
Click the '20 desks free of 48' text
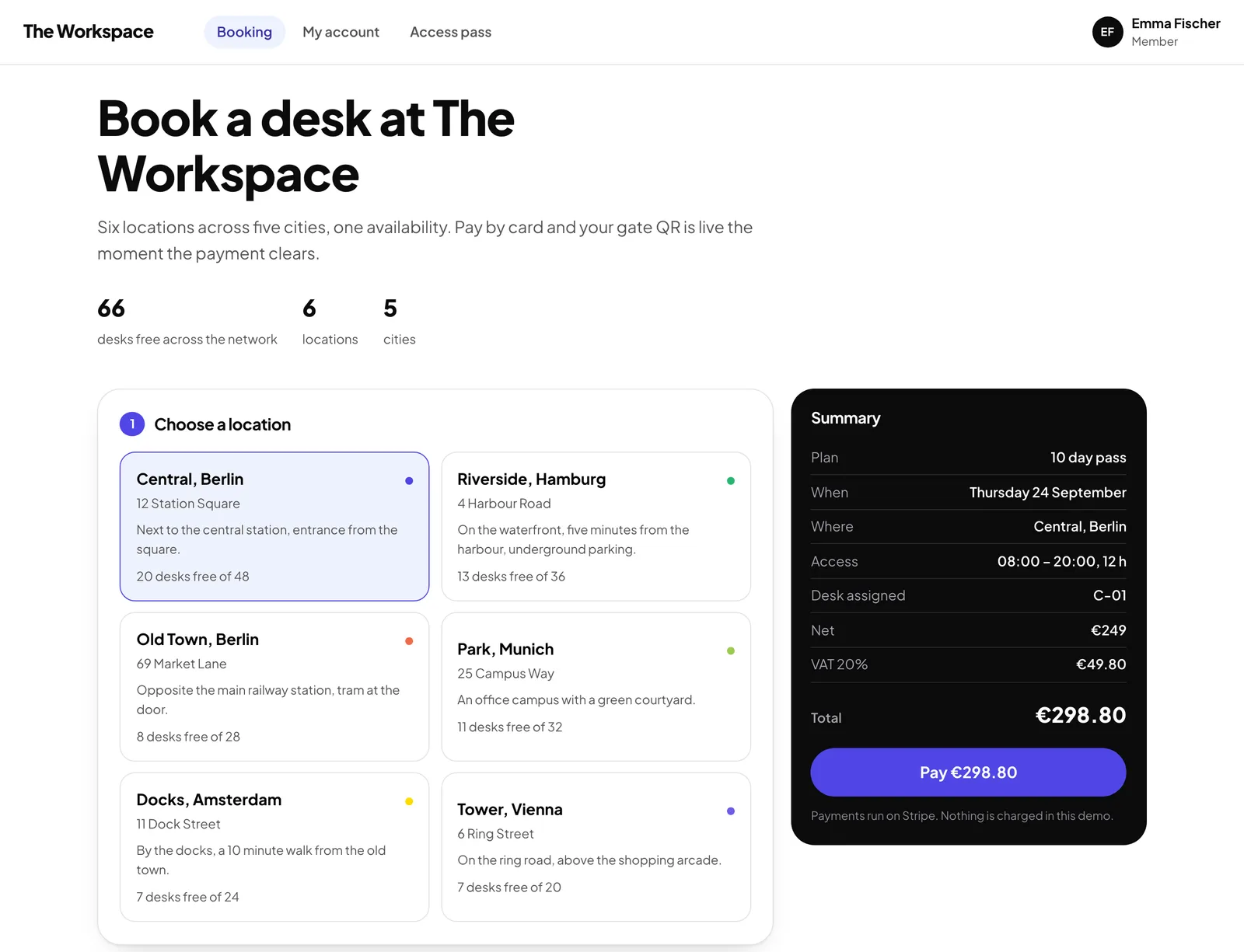[x=193, y=577]
